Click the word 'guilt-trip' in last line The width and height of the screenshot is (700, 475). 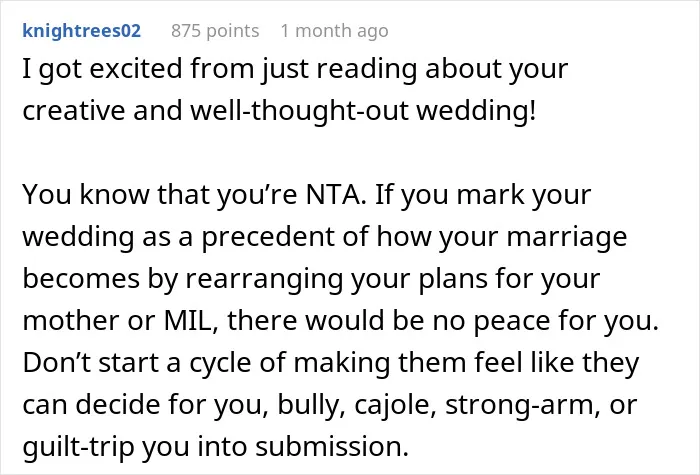click(x=78, y=447)
